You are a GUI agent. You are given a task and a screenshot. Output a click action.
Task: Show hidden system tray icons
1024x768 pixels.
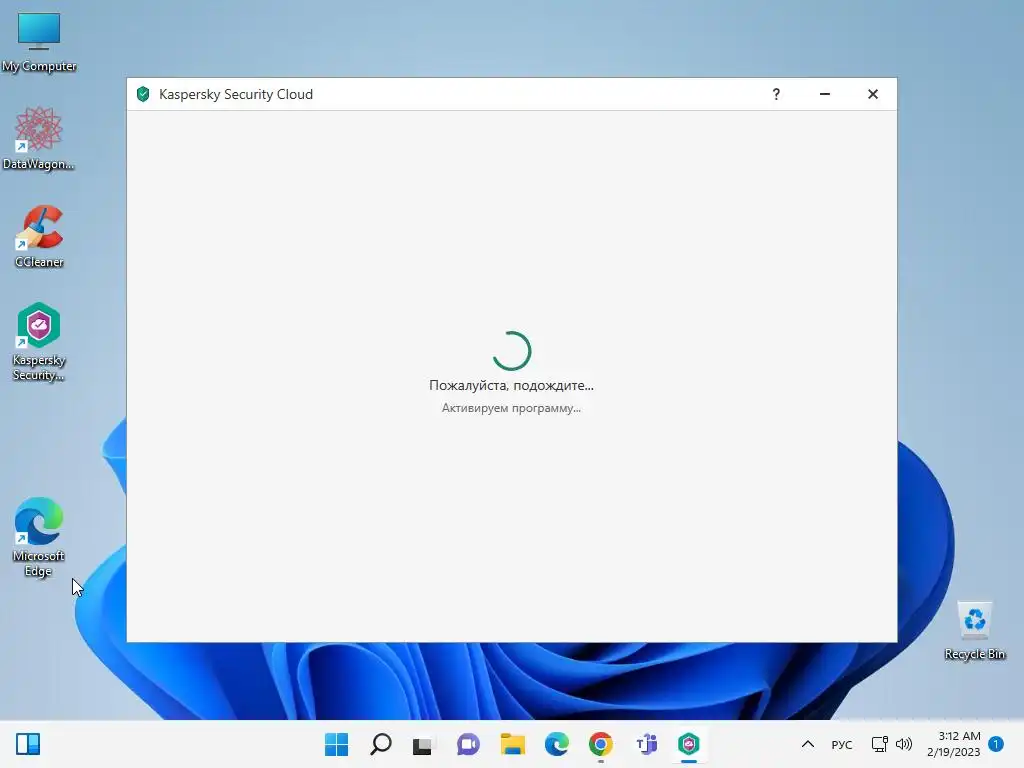point(808,744)
